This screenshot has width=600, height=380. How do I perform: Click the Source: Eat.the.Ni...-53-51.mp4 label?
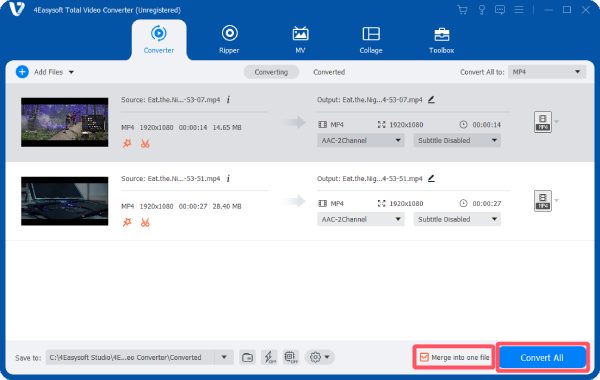171,179
